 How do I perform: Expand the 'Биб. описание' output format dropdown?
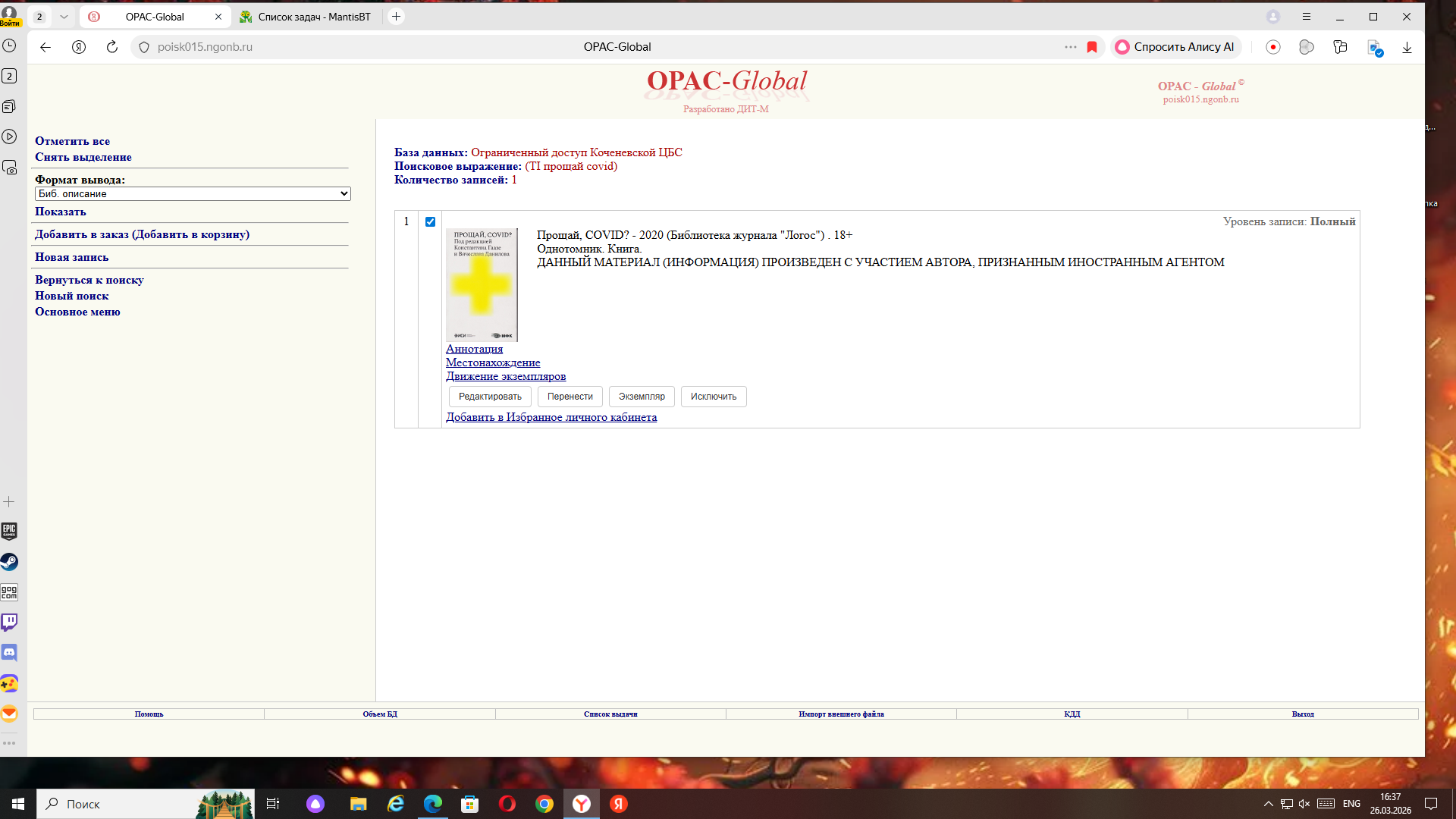[x=193, y=194]
